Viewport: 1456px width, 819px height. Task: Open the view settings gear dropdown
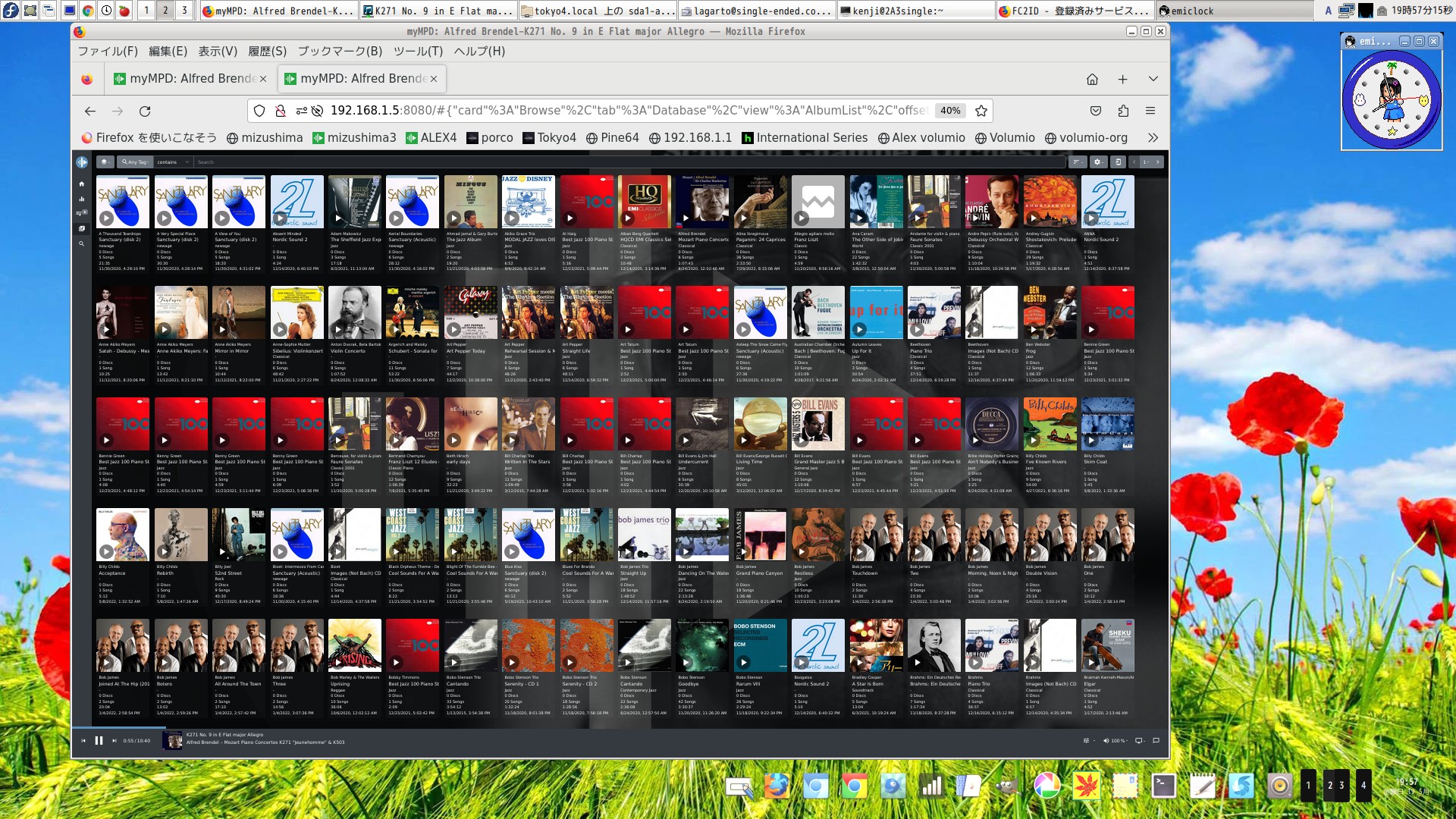pyautogui.click(x=1098, y=162)
